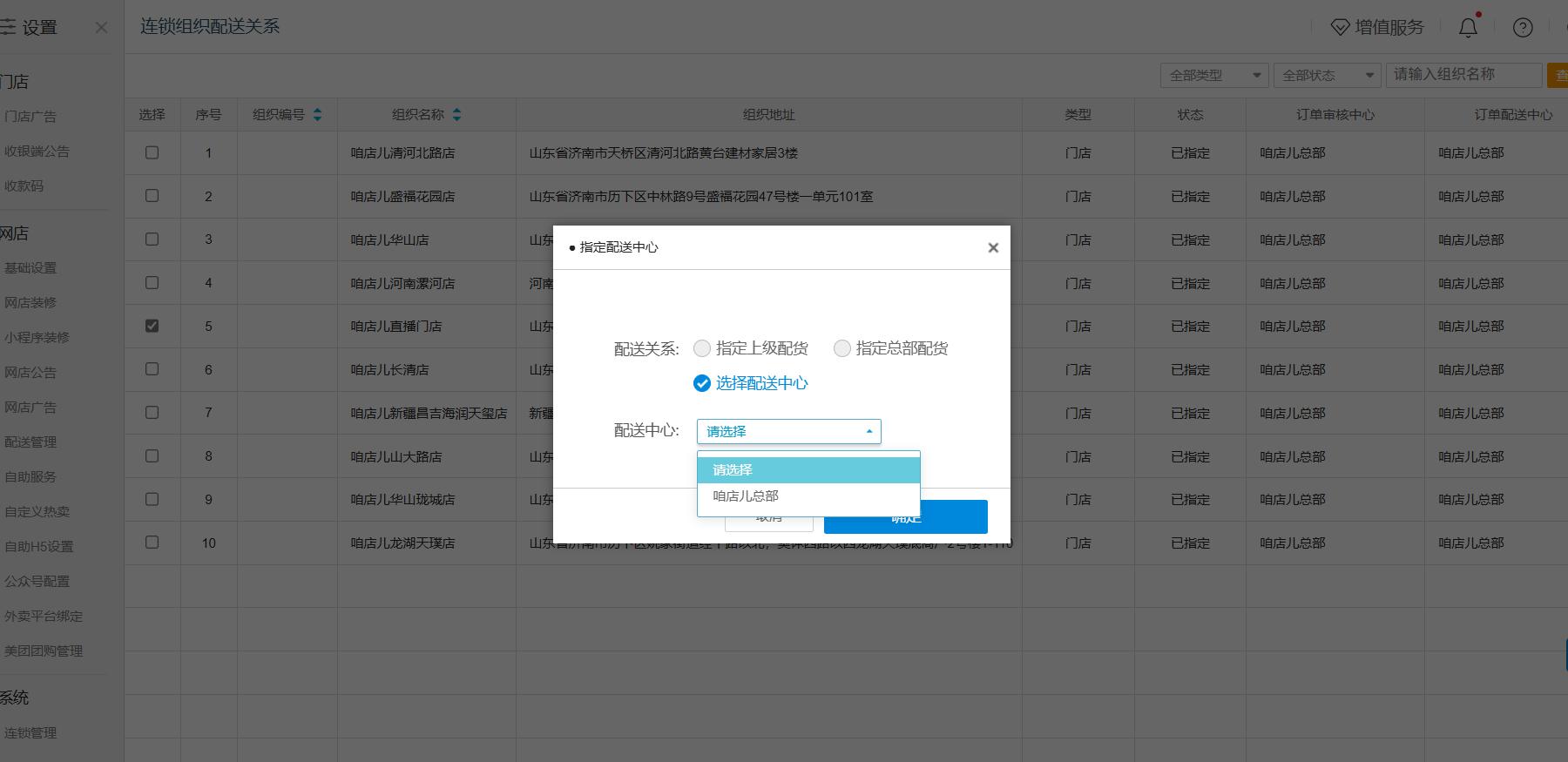Uncheck the row 5 咱店儿直播门店 checkbox
This screenshot has width=1568, height=762.
pos(152,326)
